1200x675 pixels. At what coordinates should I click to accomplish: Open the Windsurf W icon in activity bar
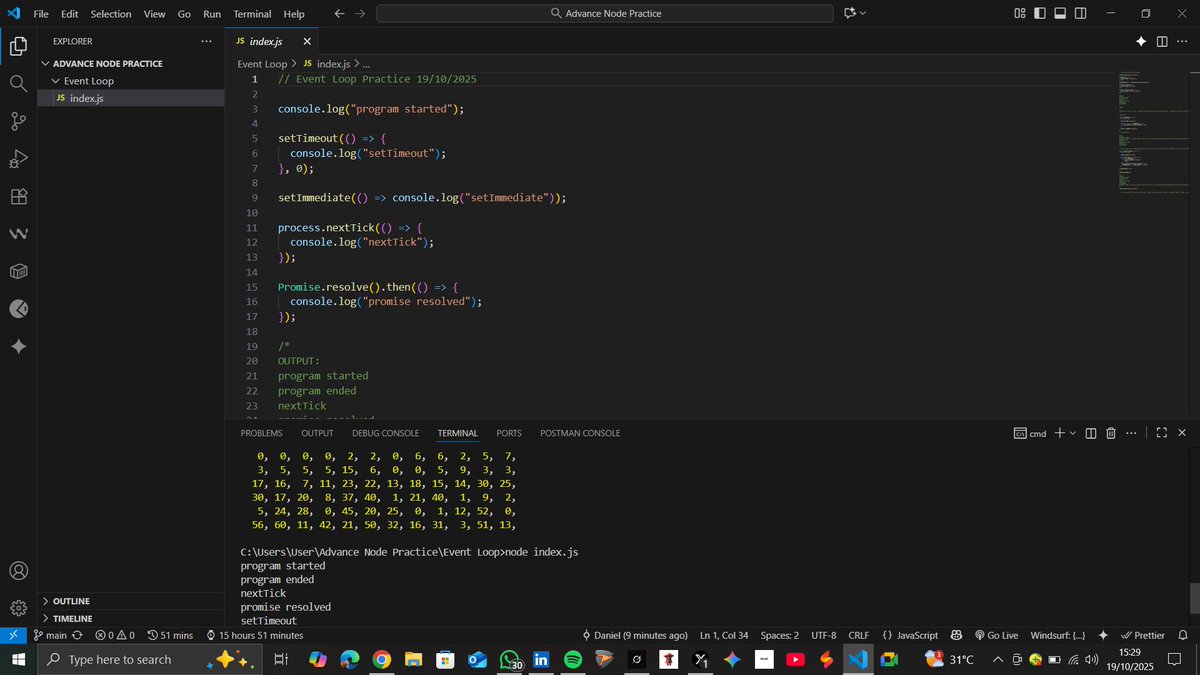pyautogui.click(x=18, y=234)
